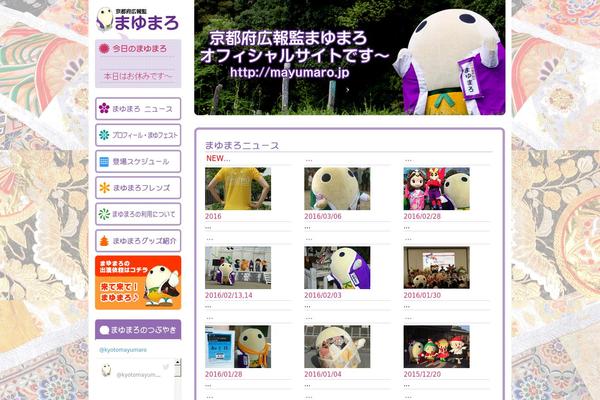
Task: Open the 2016/01/28 news date link
Action: point(223,374)
